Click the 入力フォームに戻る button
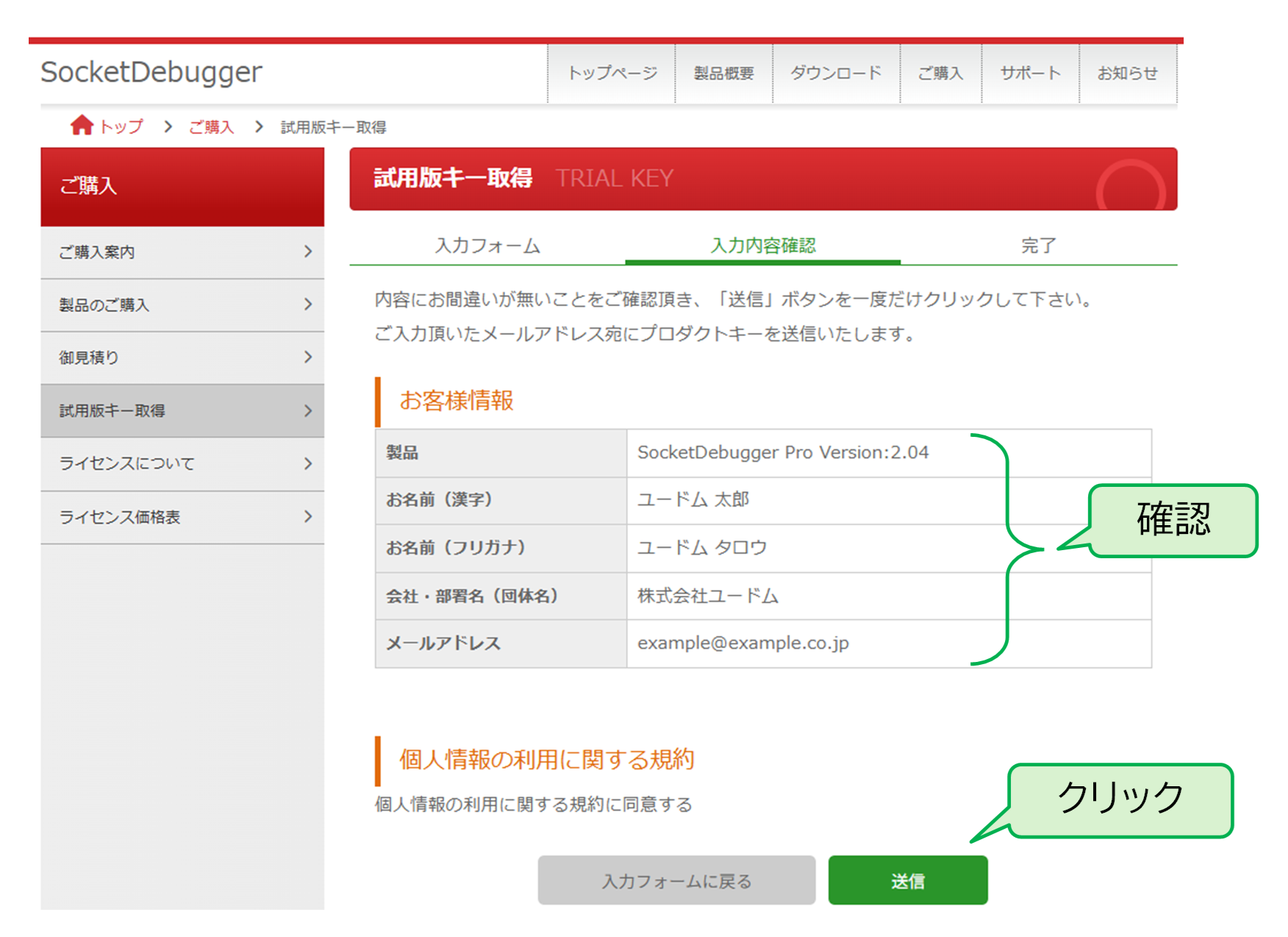 (x=676, y=880)
